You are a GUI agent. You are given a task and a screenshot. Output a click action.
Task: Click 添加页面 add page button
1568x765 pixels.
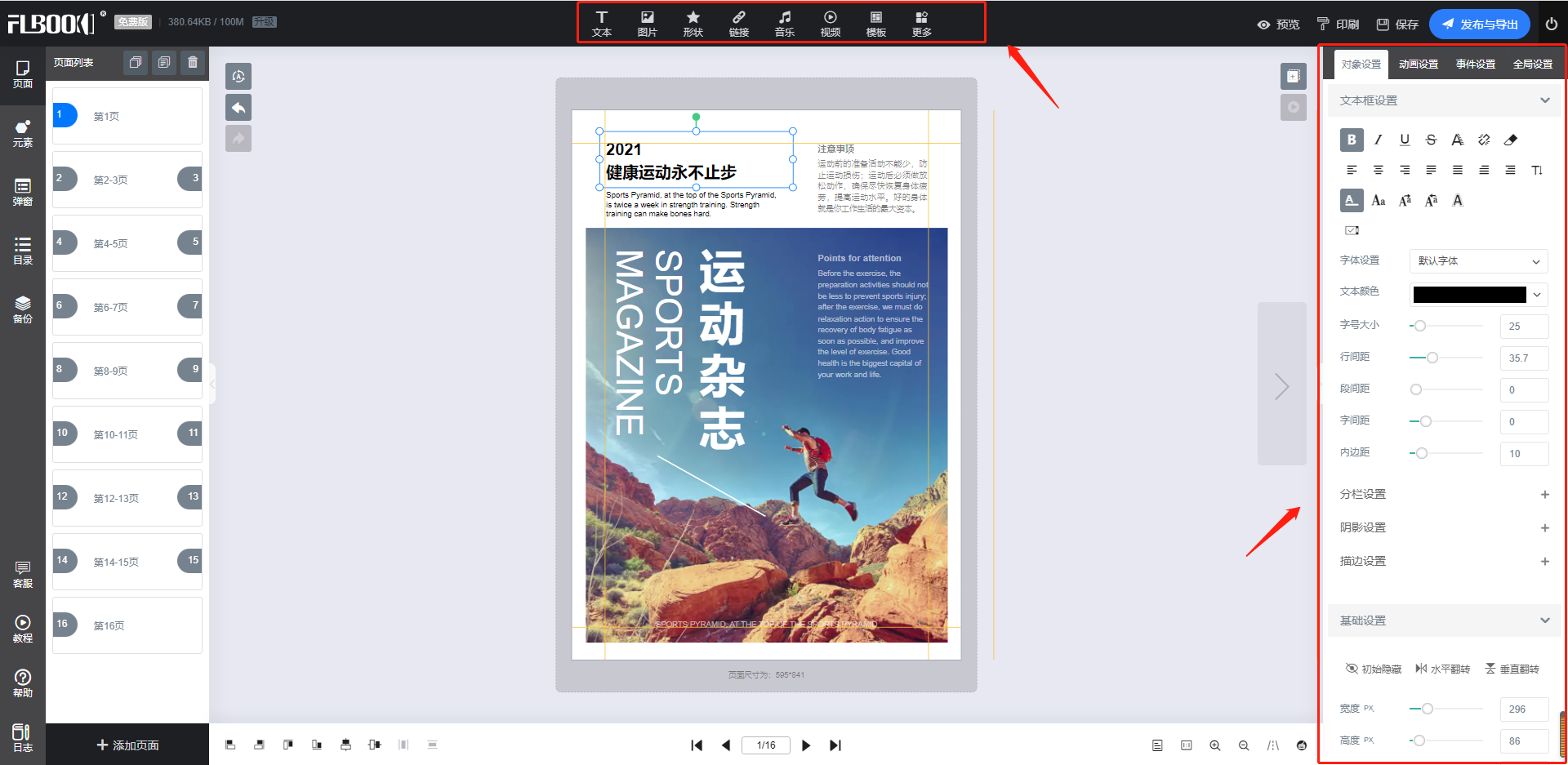click(x=127, y=745)
